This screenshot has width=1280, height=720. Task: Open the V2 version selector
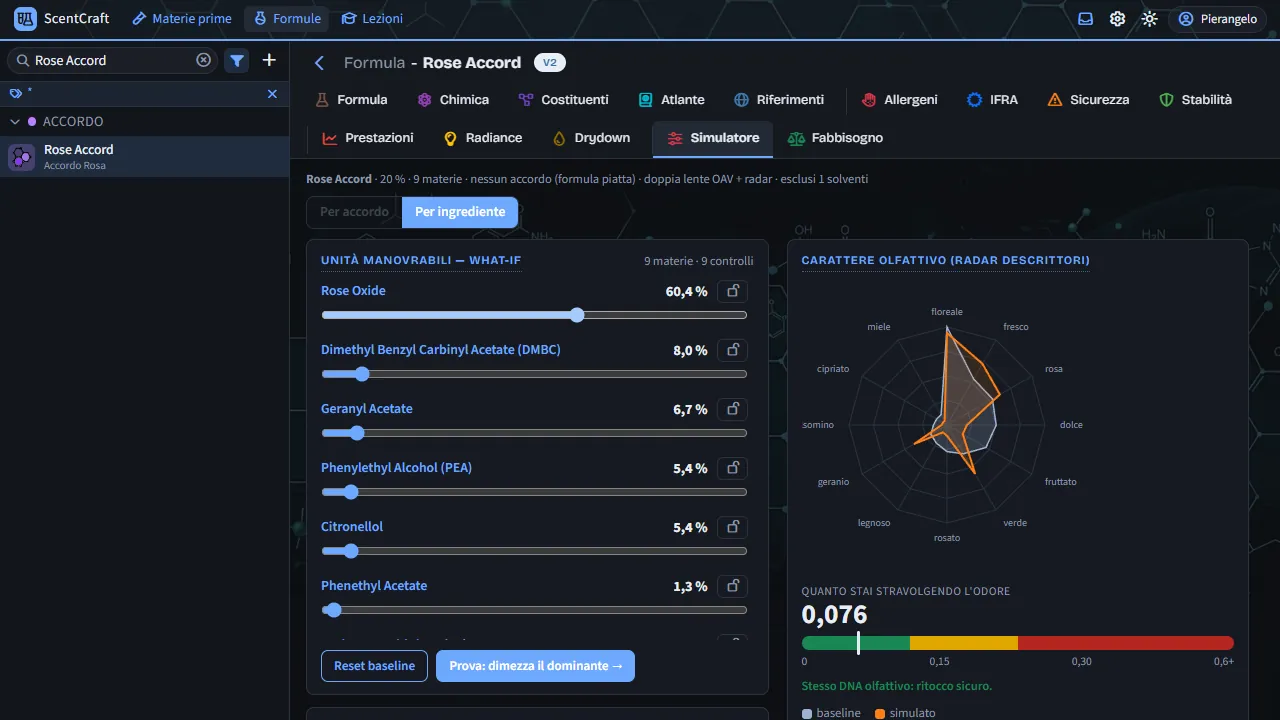click(550, 63)
